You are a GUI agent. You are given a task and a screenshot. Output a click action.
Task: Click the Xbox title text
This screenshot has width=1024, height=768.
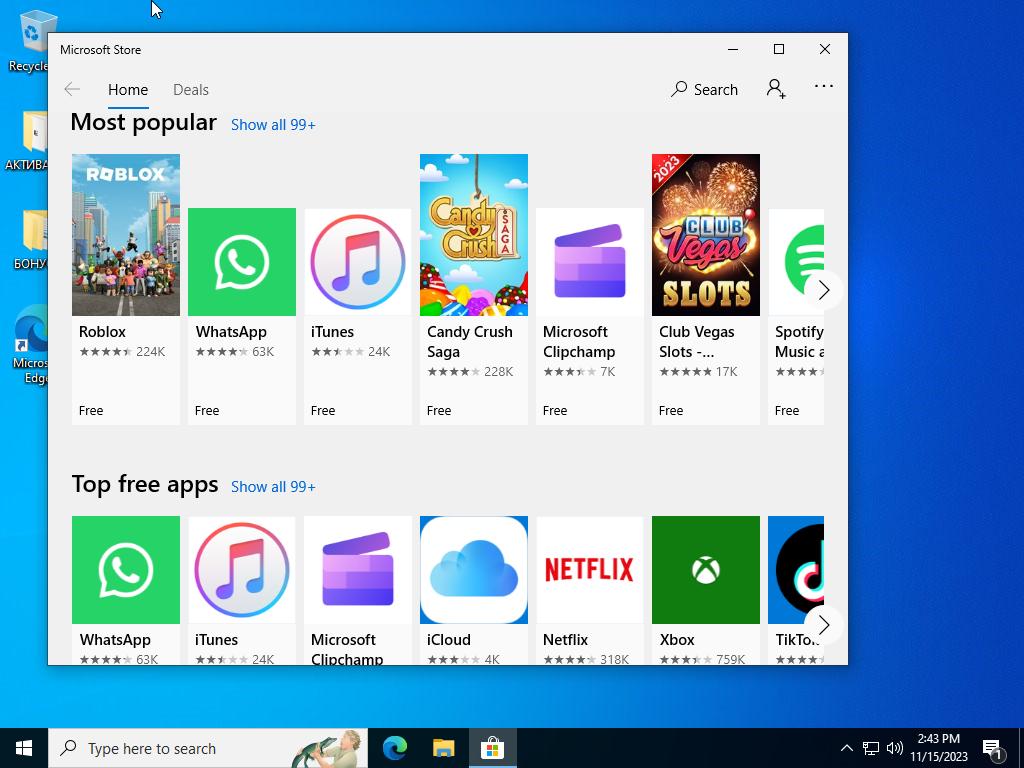(x=677, y=639)
